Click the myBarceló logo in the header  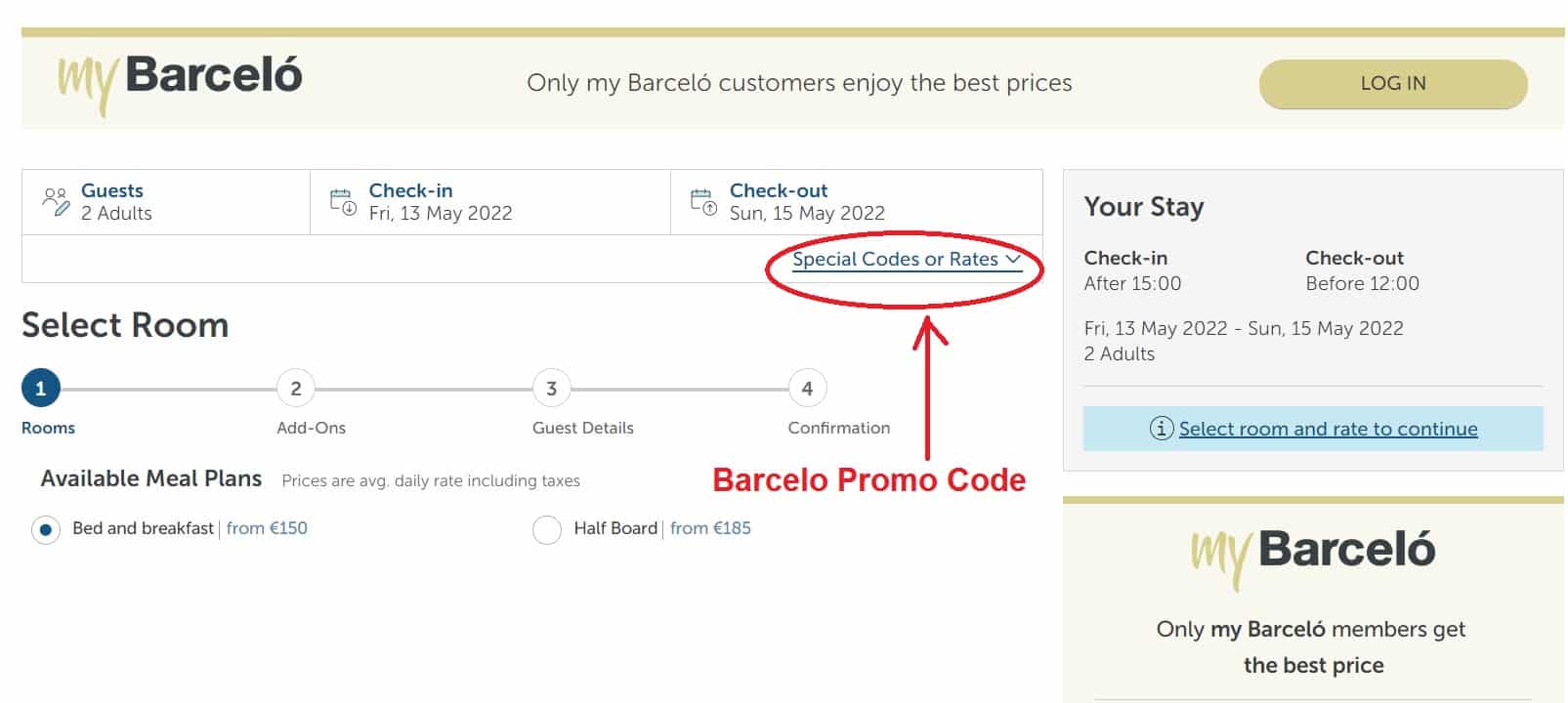tap(181, 77)
